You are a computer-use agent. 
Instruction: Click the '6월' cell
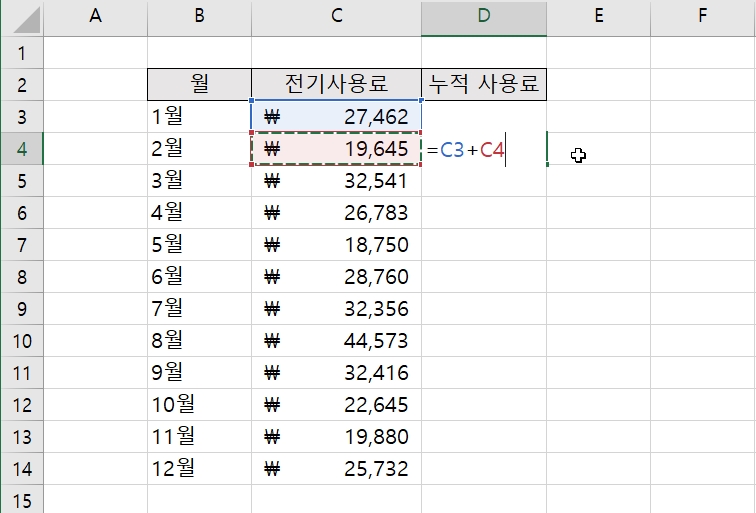coord(199,277)
